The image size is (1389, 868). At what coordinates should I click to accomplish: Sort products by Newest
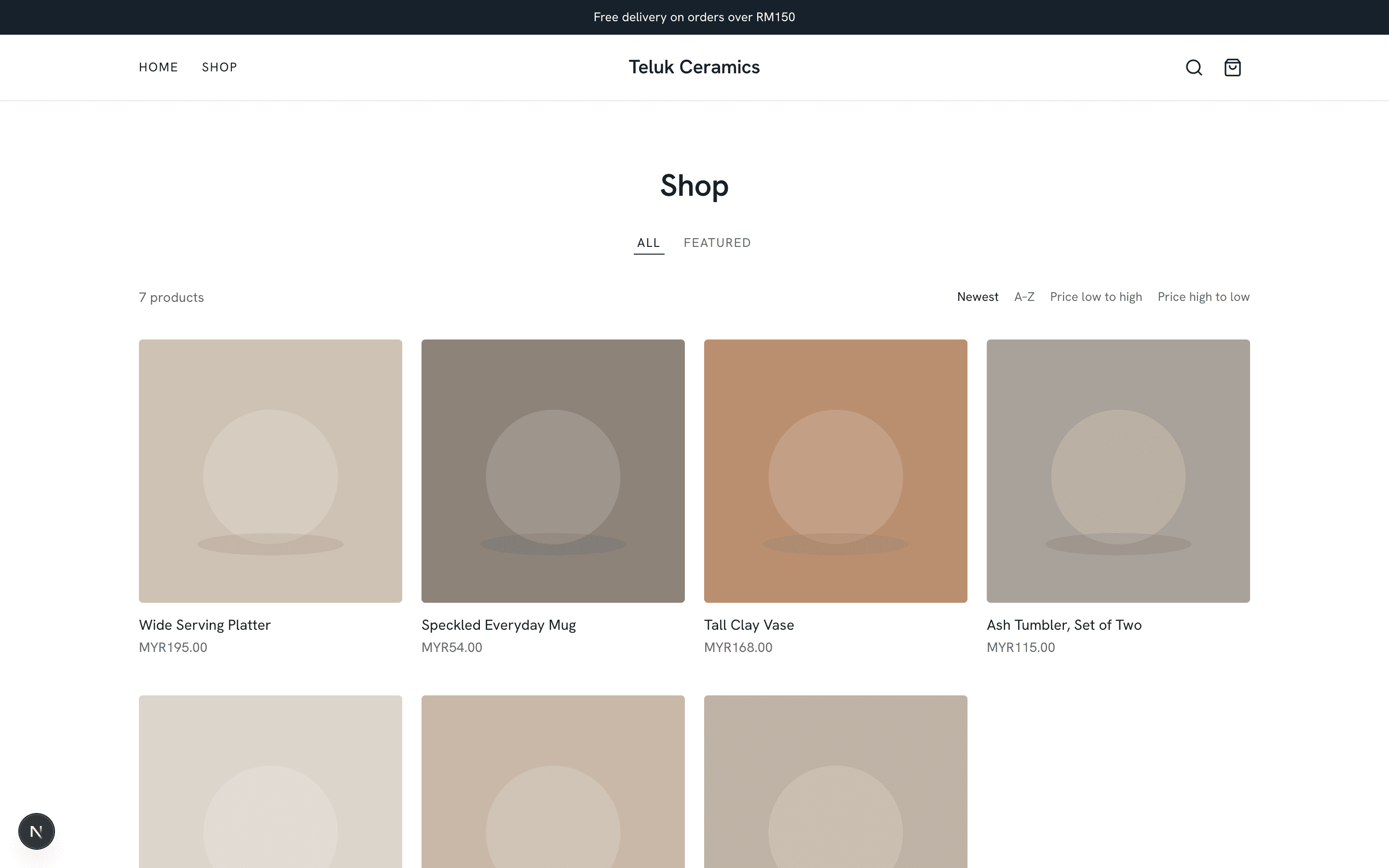978,297
